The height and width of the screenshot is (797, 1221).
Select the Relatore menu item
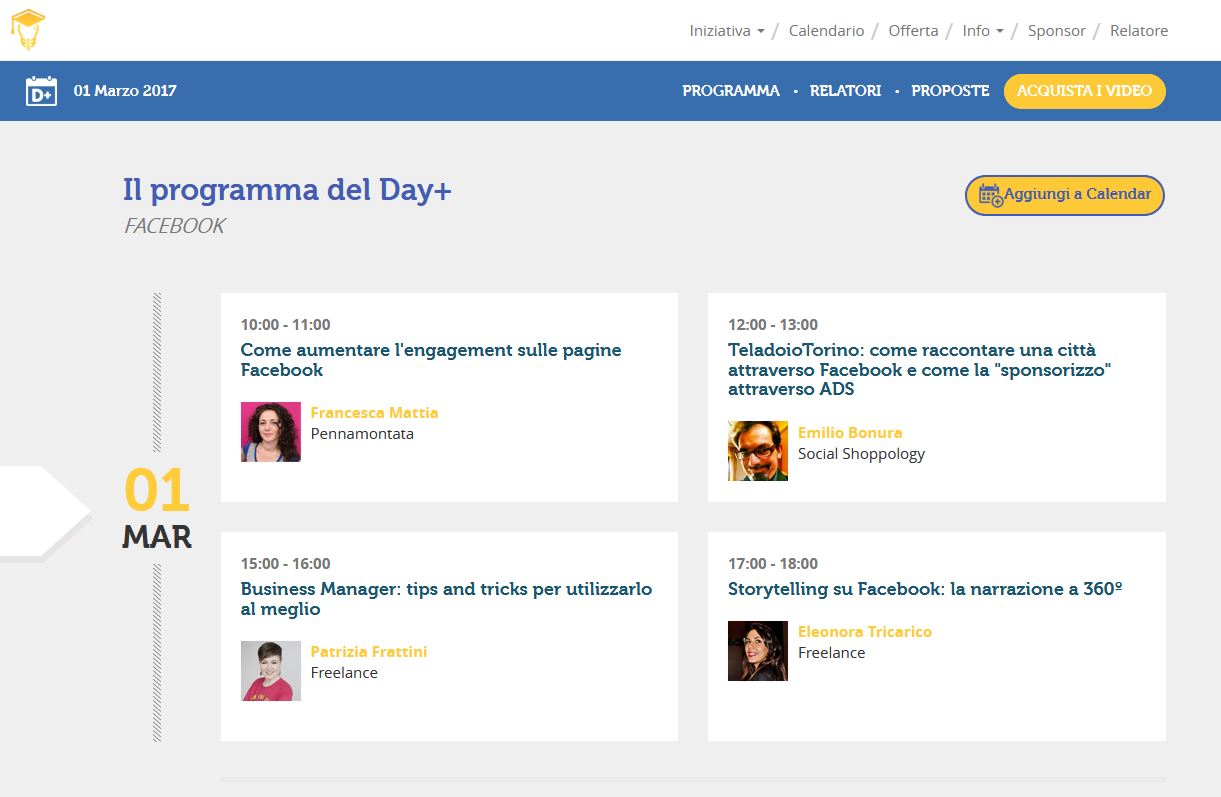click(1139, 31)
